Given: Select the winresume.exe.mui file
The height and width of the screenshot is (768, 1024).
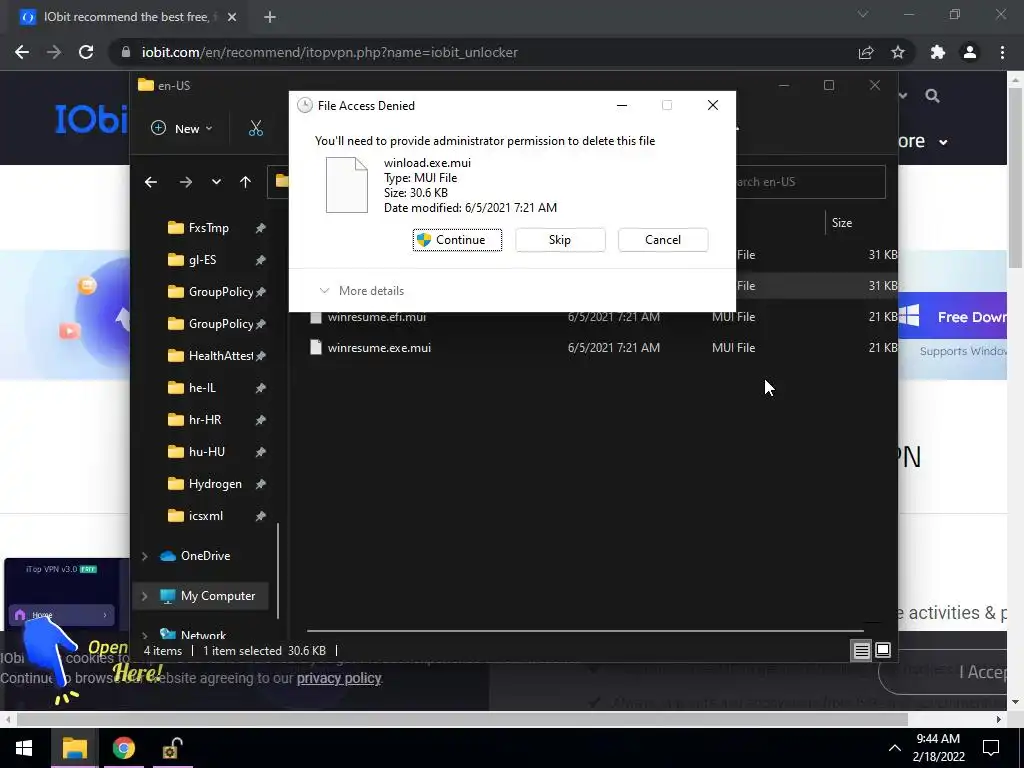Looking at the screenshot, I should 379,347.
